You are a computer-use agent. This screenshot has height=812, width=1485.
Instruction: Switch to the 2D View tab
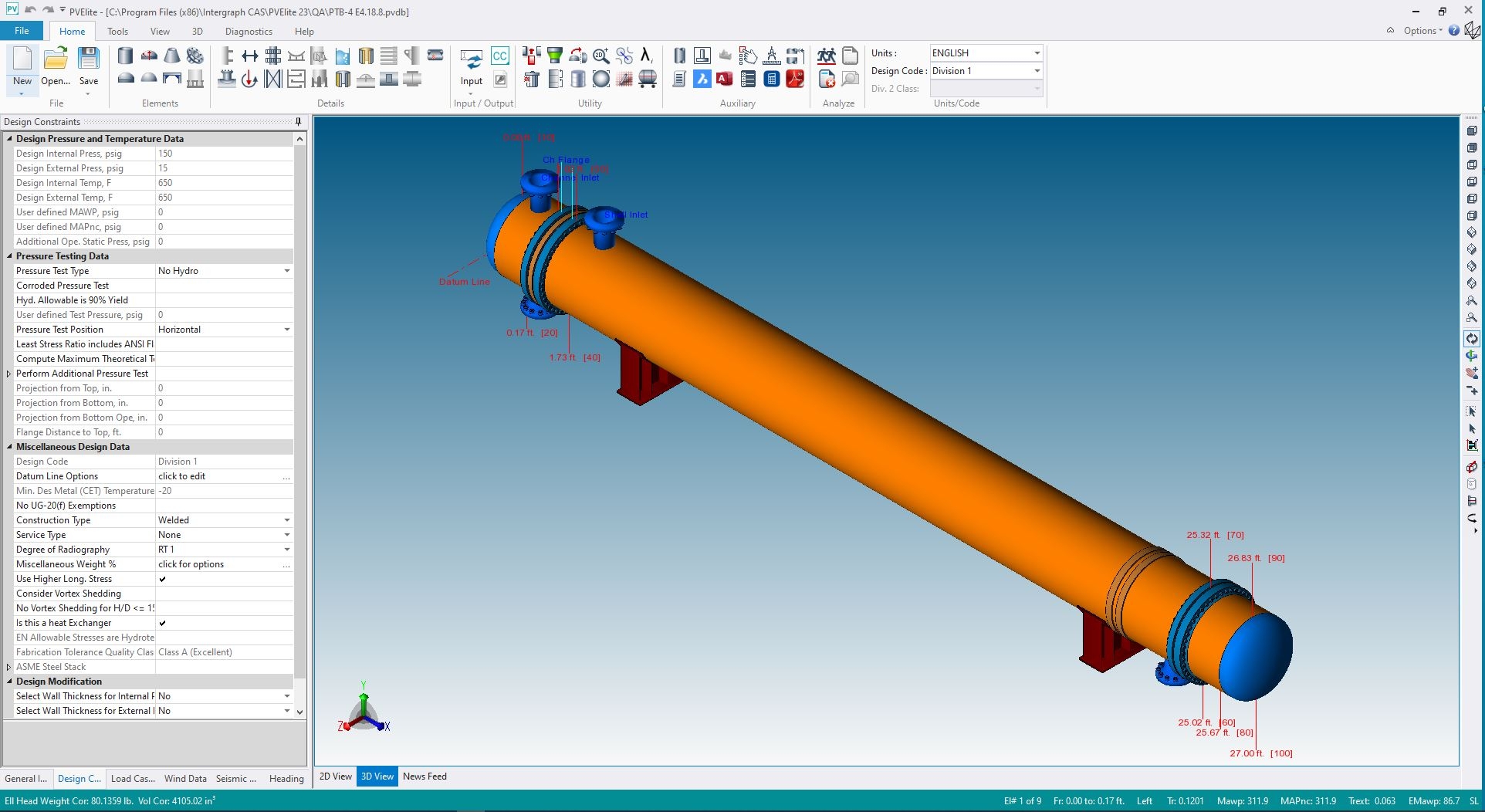[x=336, y=776]
